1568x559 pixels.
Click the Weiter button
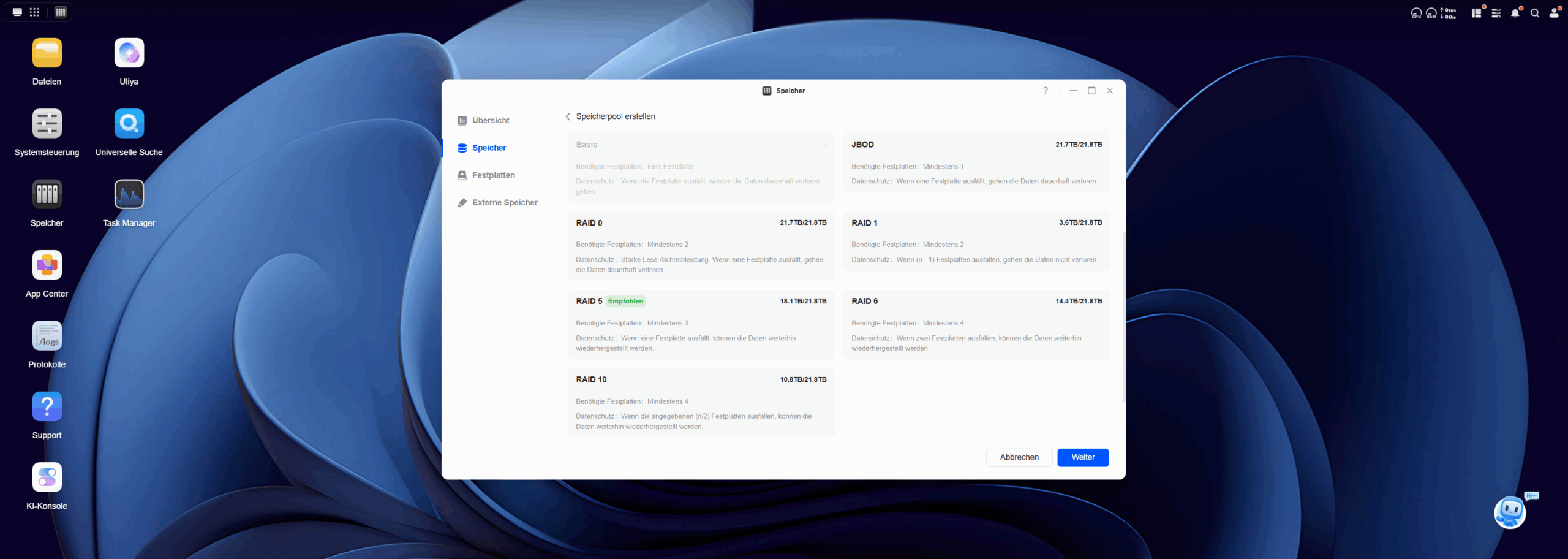coord(1082,457)
